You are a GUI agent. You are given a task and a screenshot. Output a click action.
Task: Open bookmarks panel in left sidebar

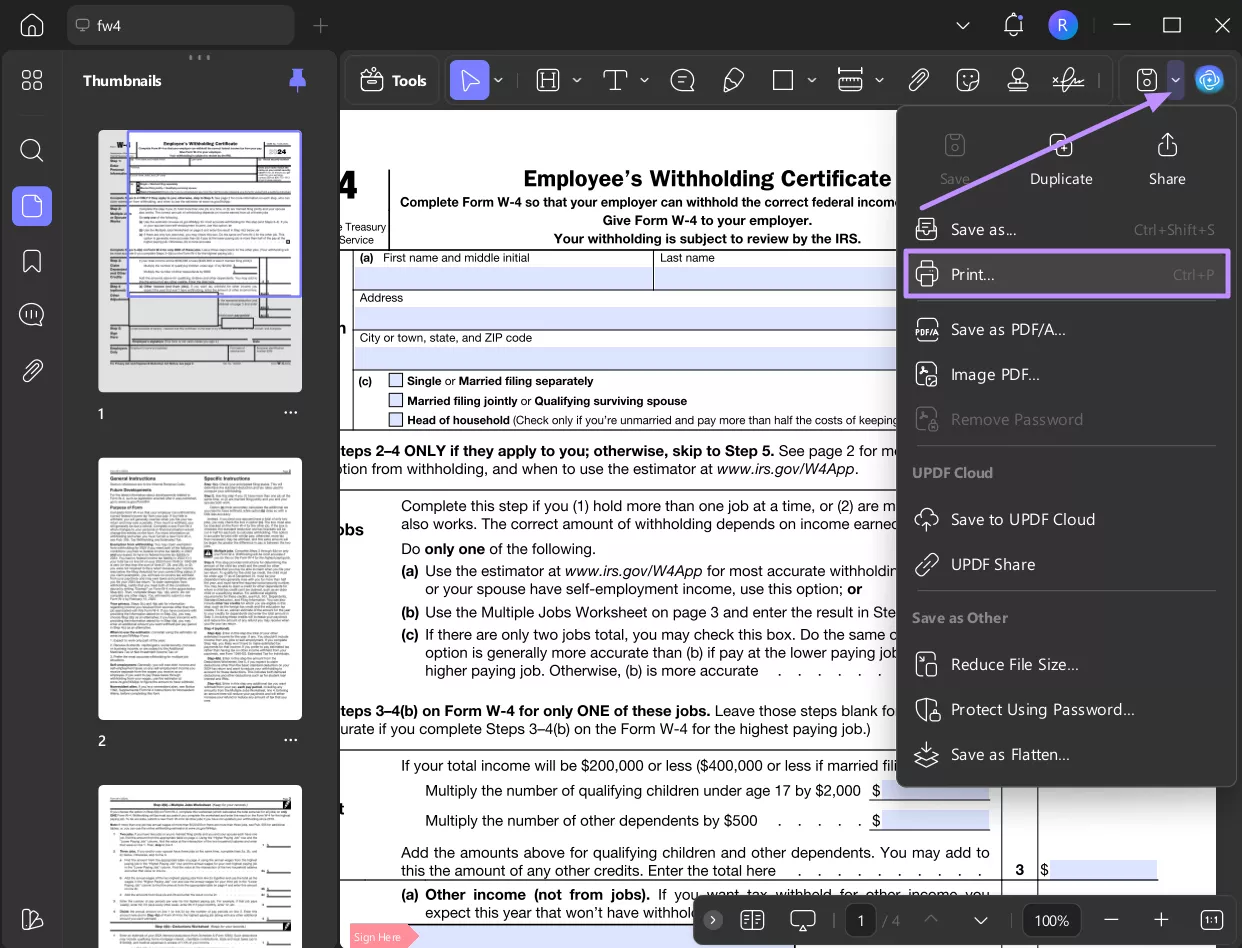(x=32, y=261)
